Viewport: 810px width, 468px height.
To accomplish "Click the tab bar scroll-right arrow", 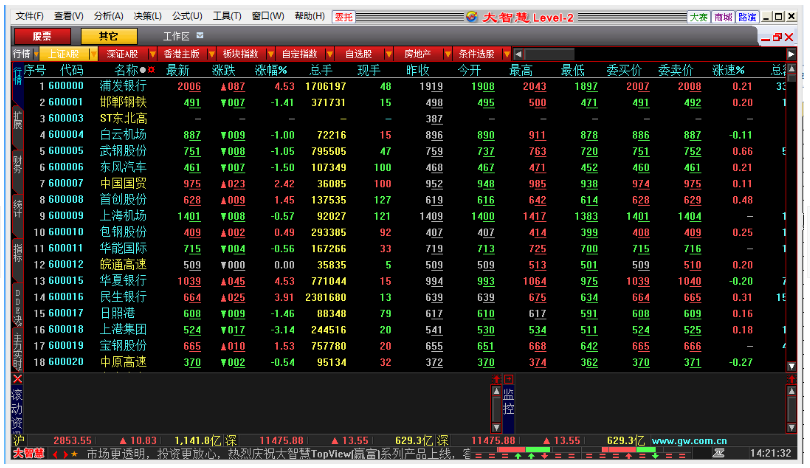I will (x=791, y=54).
